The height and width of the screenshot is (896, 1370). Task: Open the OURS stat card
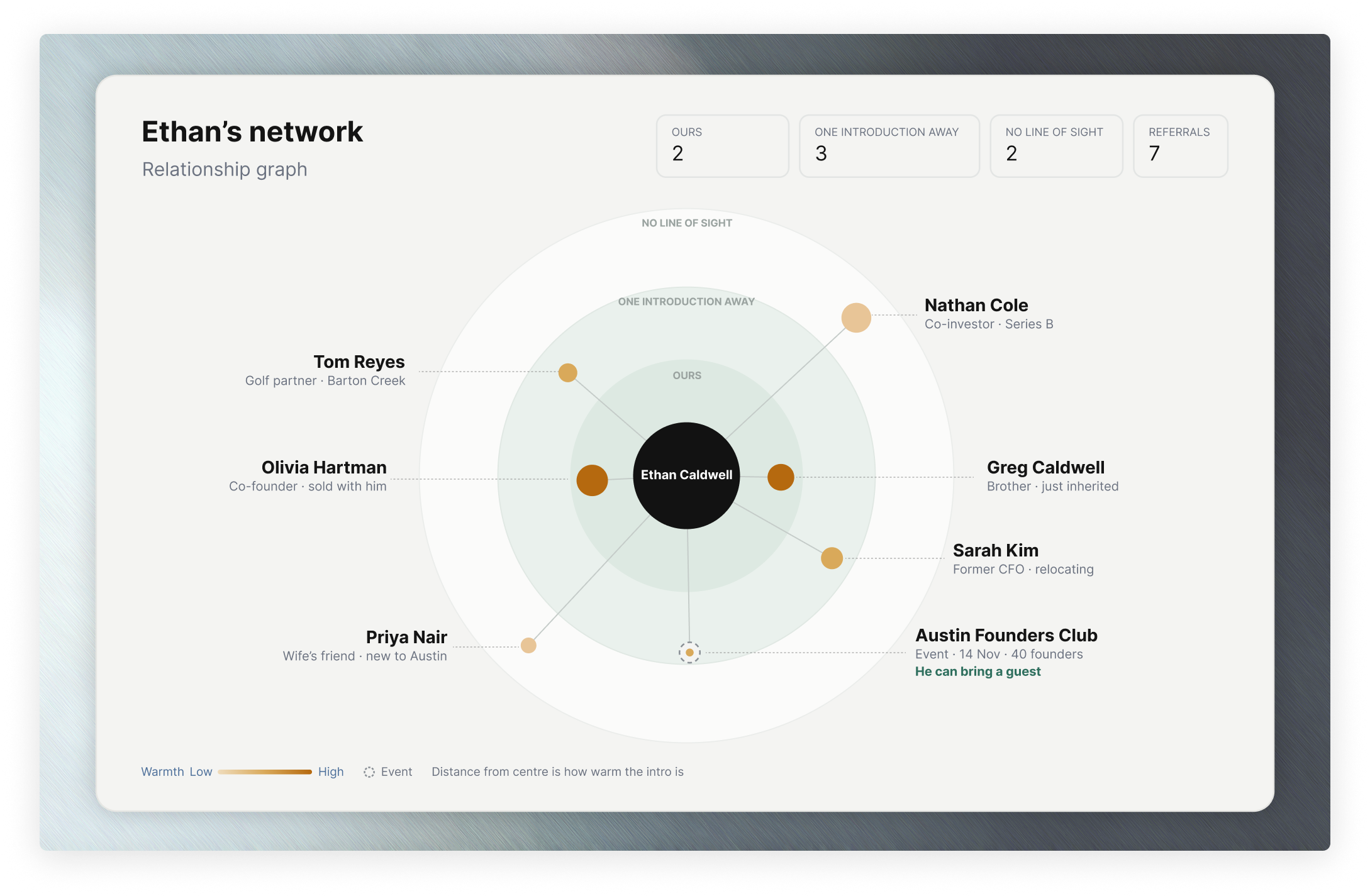(x=722, y=146)
